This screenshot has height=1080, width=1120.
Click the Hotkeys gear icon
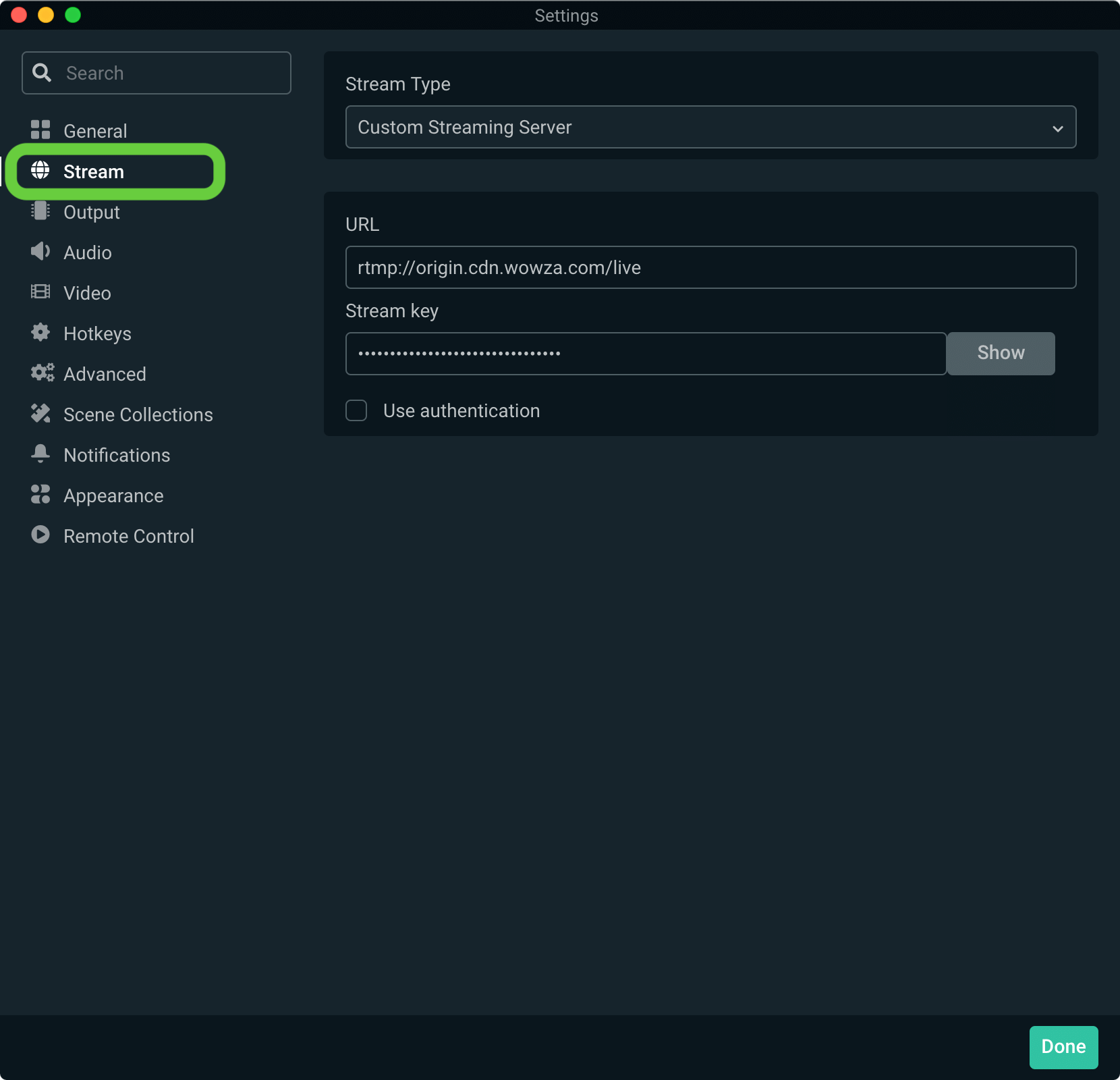(x=40, y=332)
